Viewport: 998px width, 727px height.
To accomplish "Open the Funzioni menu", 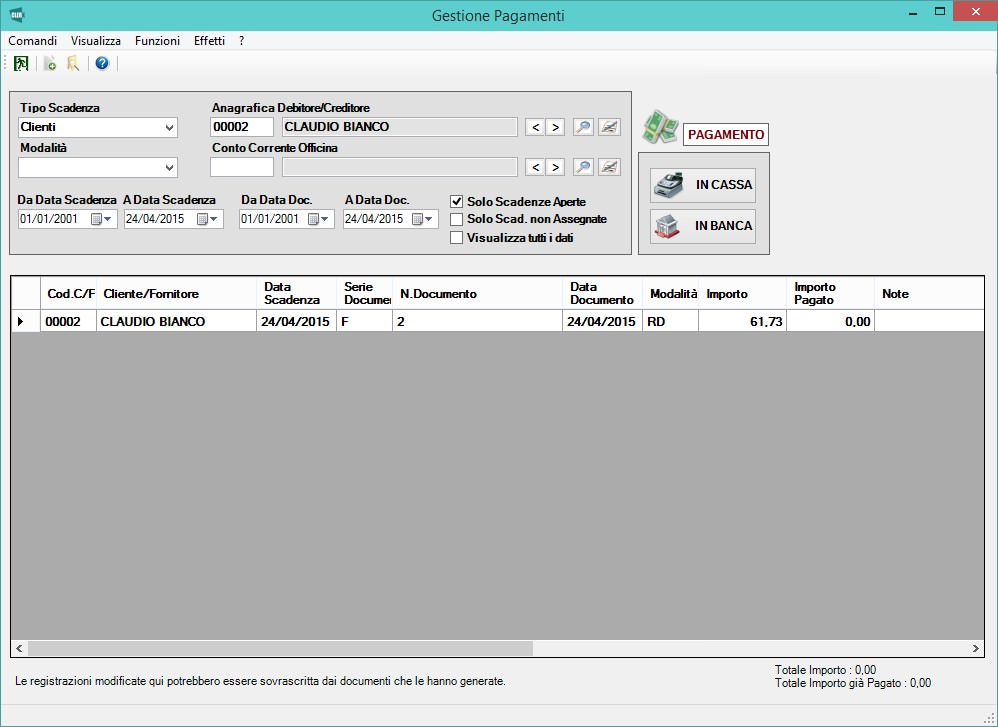I will (x=157, y=41).
